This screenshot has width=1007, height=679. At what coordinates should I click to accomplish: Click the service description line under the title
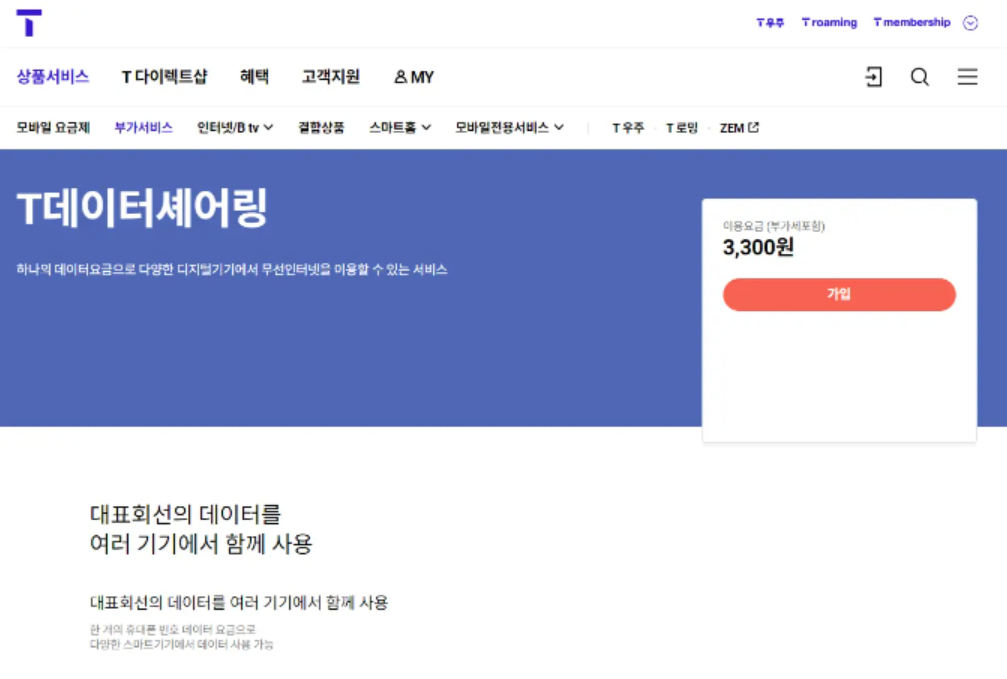pos(232,269)
